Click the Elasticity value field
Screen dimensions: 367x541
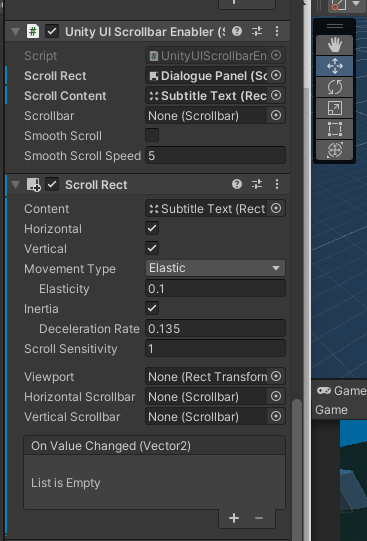click(x=215, y=288)
